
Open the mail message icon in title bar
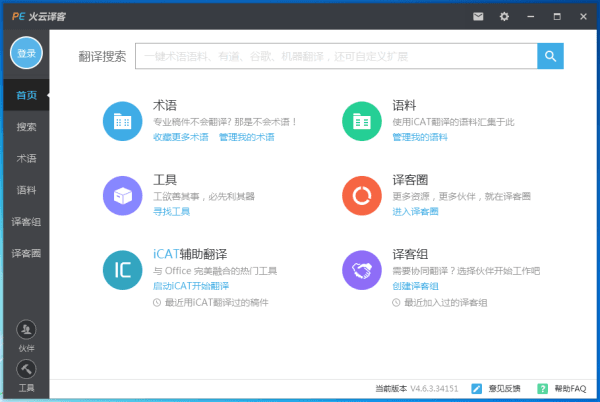(x=478, y=16)
